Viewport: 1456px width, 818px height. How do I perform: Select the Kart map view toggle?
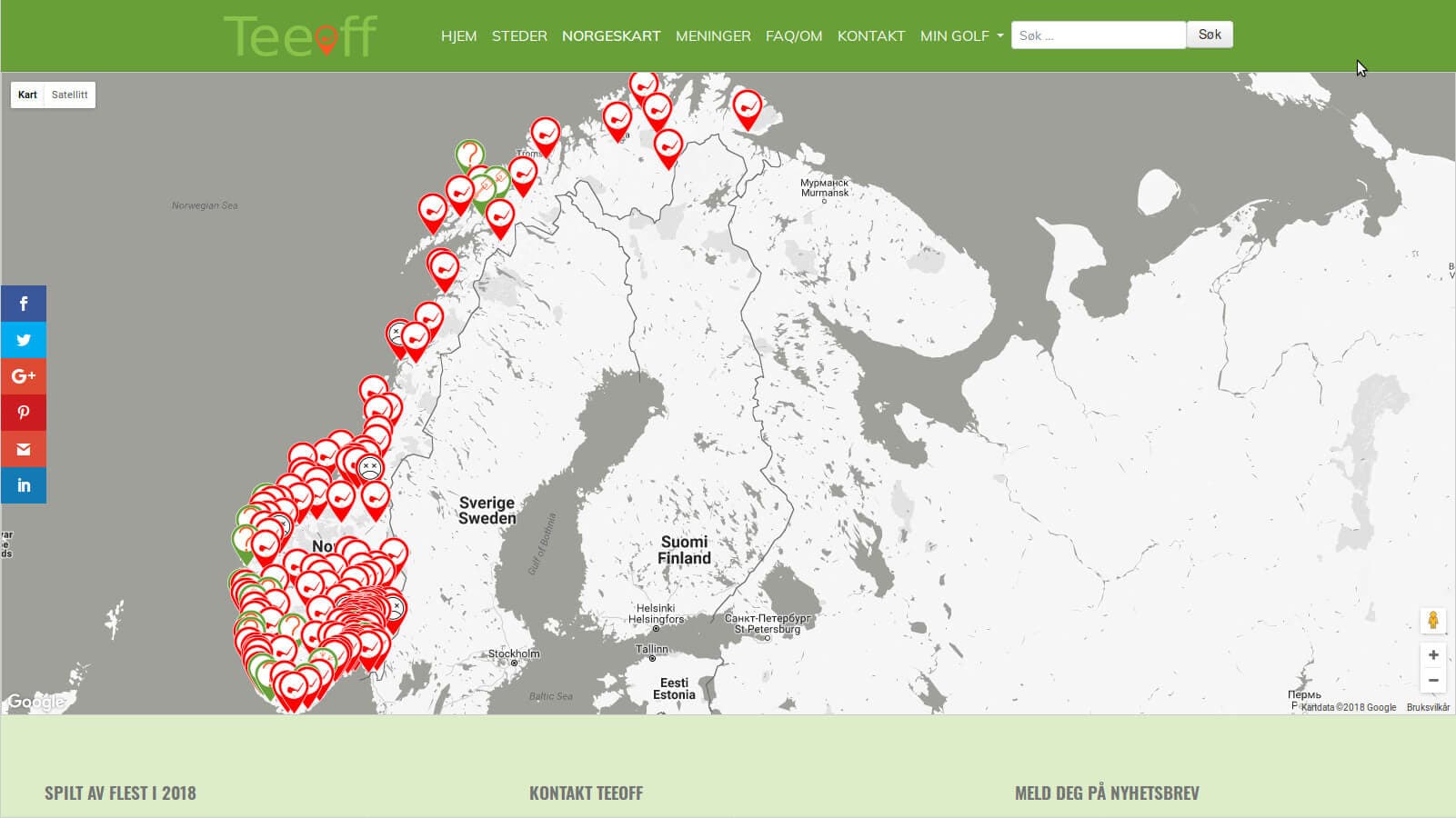[x=27, y=94]
